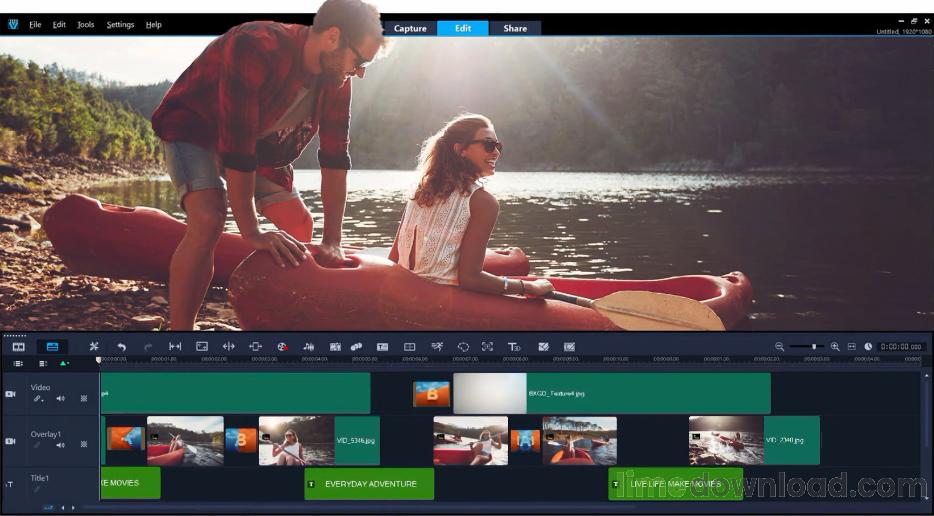Expand the add track green arrow dropdown
Viewport: 934px width, 516px height.
(x=64, y=363)
